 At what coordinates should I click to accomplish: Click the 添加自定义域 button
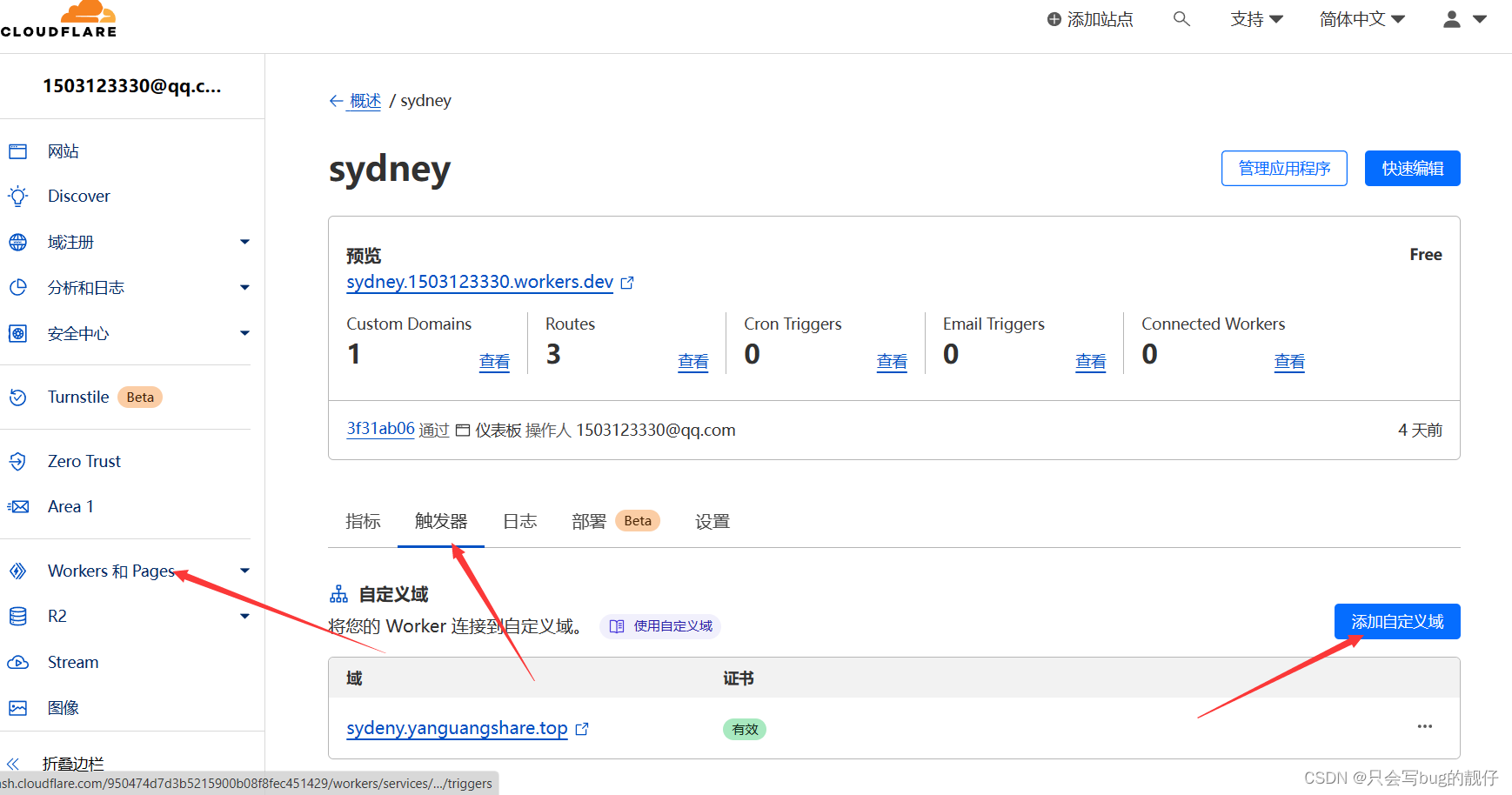[x=1397, y=622]
